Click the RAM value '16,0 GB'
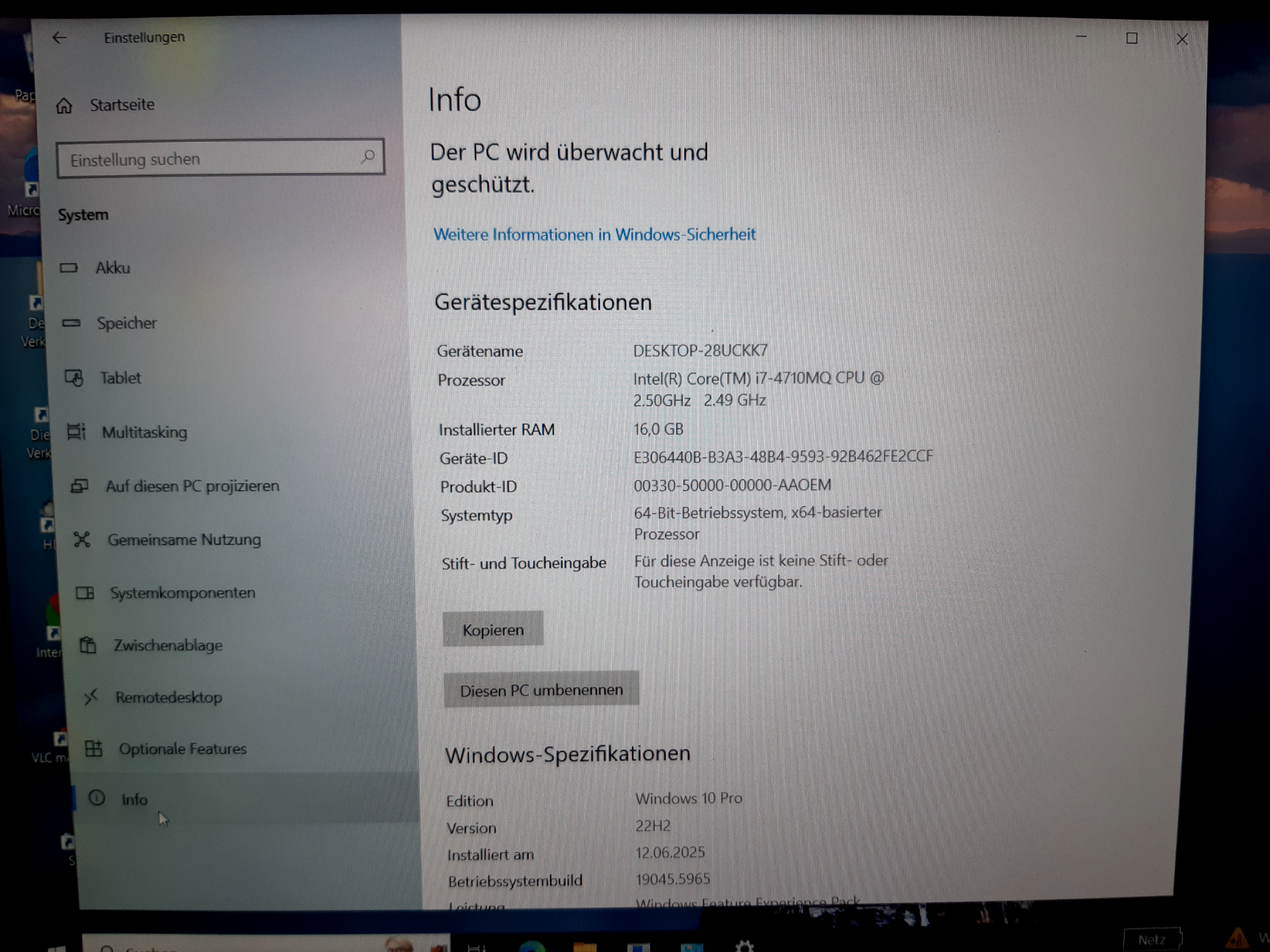The height and width of the screenshot is (952, 1270). point(658,429)
